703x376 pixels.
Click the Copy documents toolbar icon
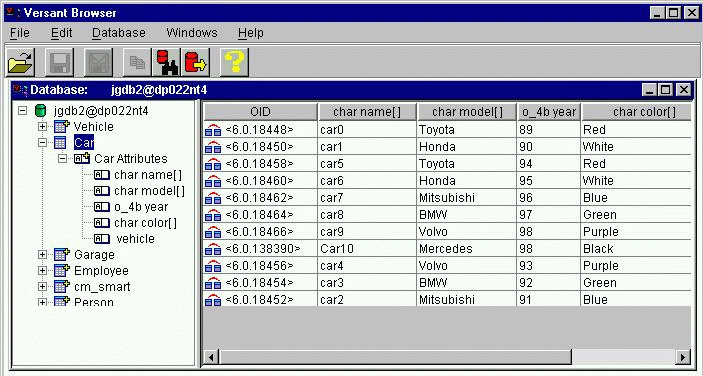click(137, 62)
